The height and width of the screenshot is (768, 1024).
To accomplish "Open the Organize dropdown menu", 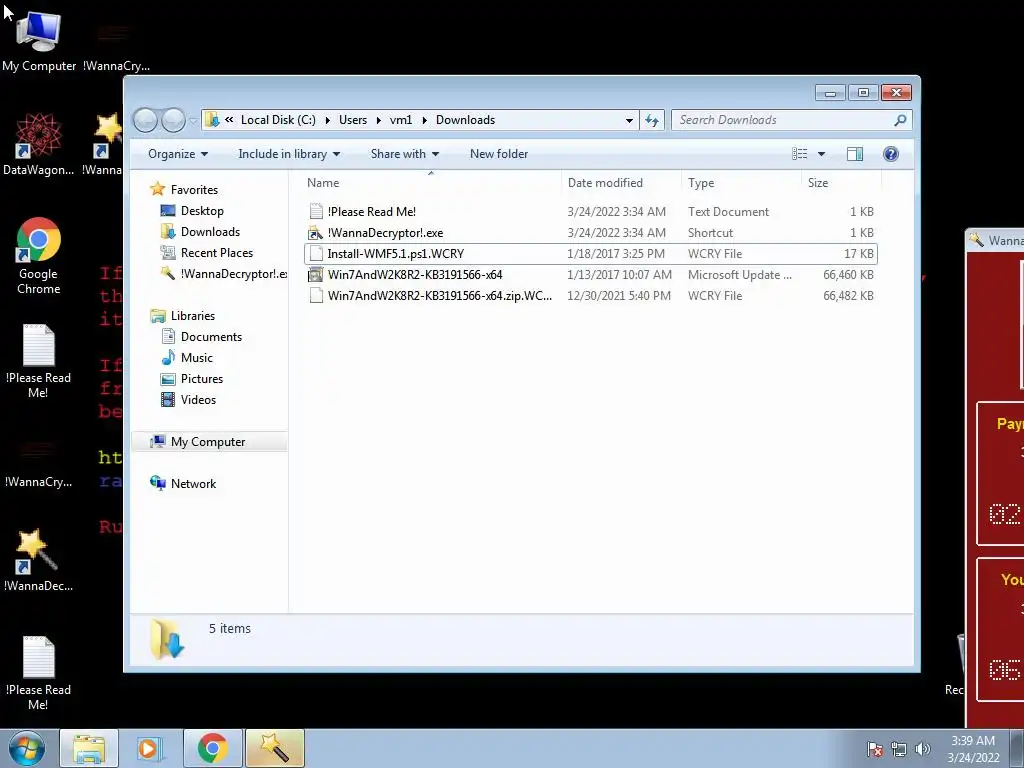I will point(178,154).
